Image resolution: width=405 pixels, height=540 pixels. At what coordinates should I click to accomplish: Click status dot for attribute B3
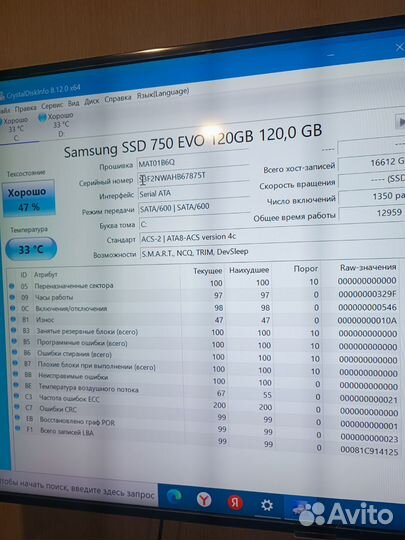coord(13,330)
